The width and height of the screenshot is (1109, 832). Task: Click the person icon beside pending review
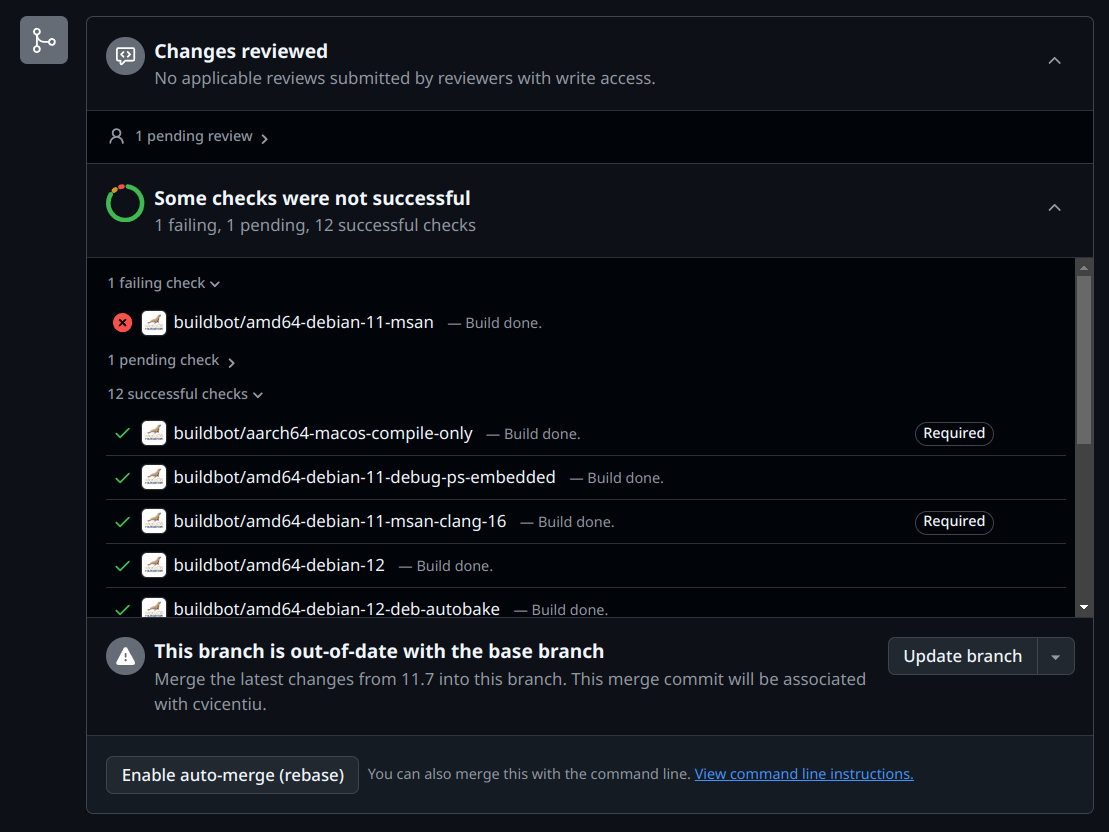(x=117, y=136)
